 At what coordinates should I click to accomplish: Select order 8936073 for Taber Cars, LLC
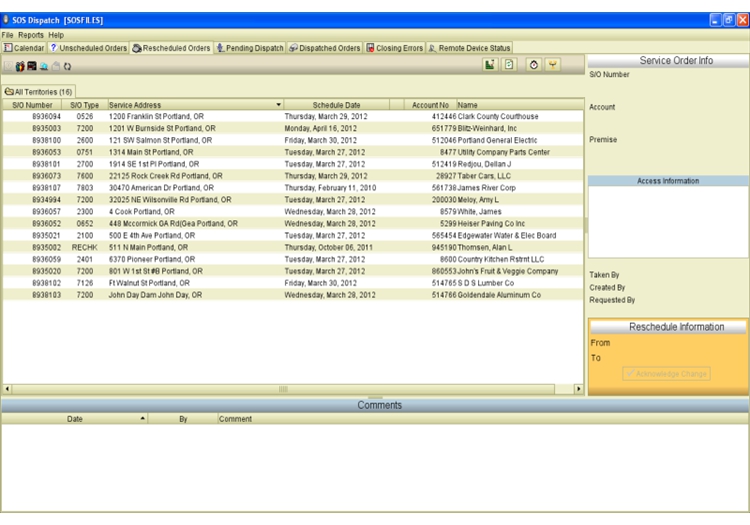[x=293, y=176]
